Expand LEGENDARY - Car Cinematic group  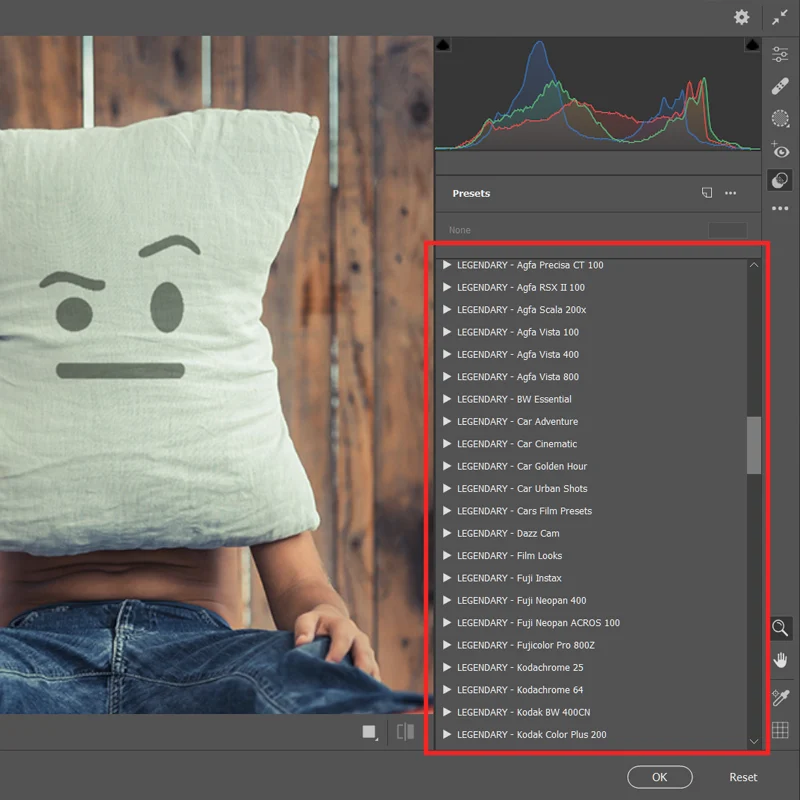[x=447, y=444]
